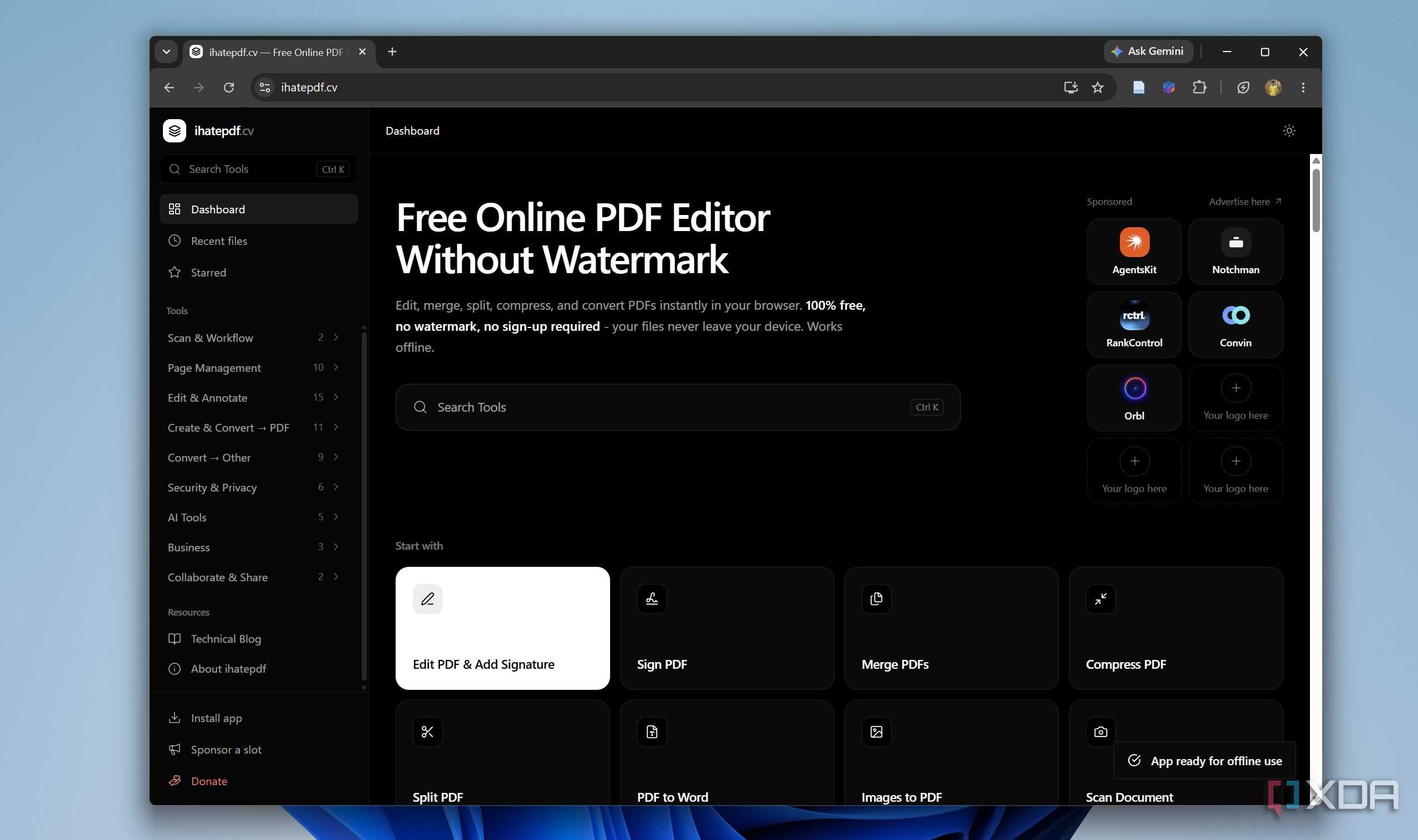Click the Merge PDFs copy icon
This screenshot has height=840, width=1418.
[876, 599]
